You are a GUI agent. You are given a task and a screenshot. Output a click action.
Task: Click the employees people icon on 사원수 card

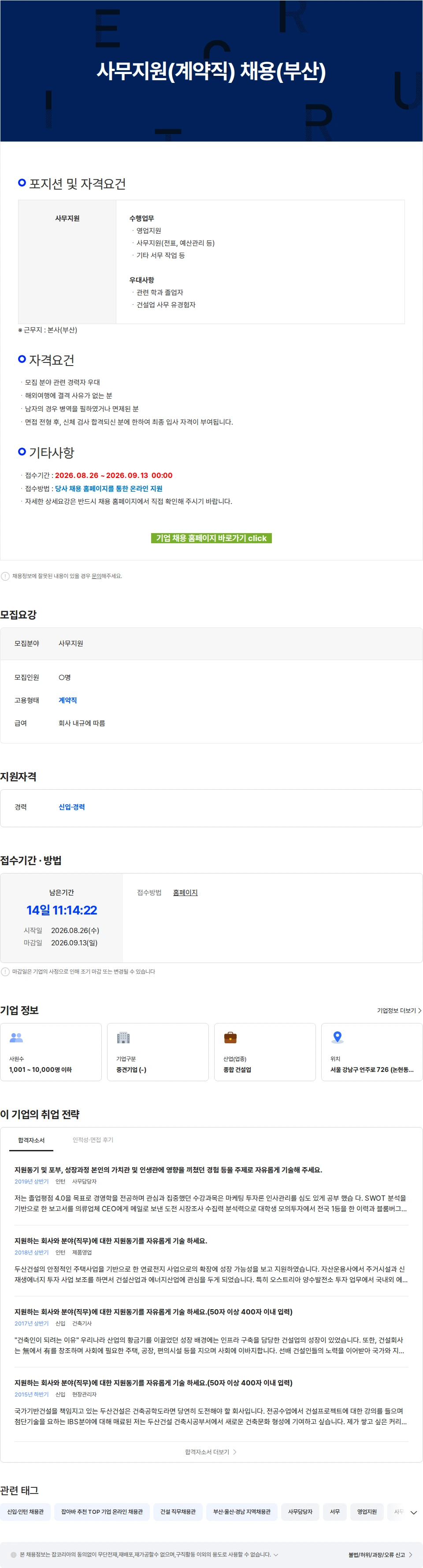16,1037
